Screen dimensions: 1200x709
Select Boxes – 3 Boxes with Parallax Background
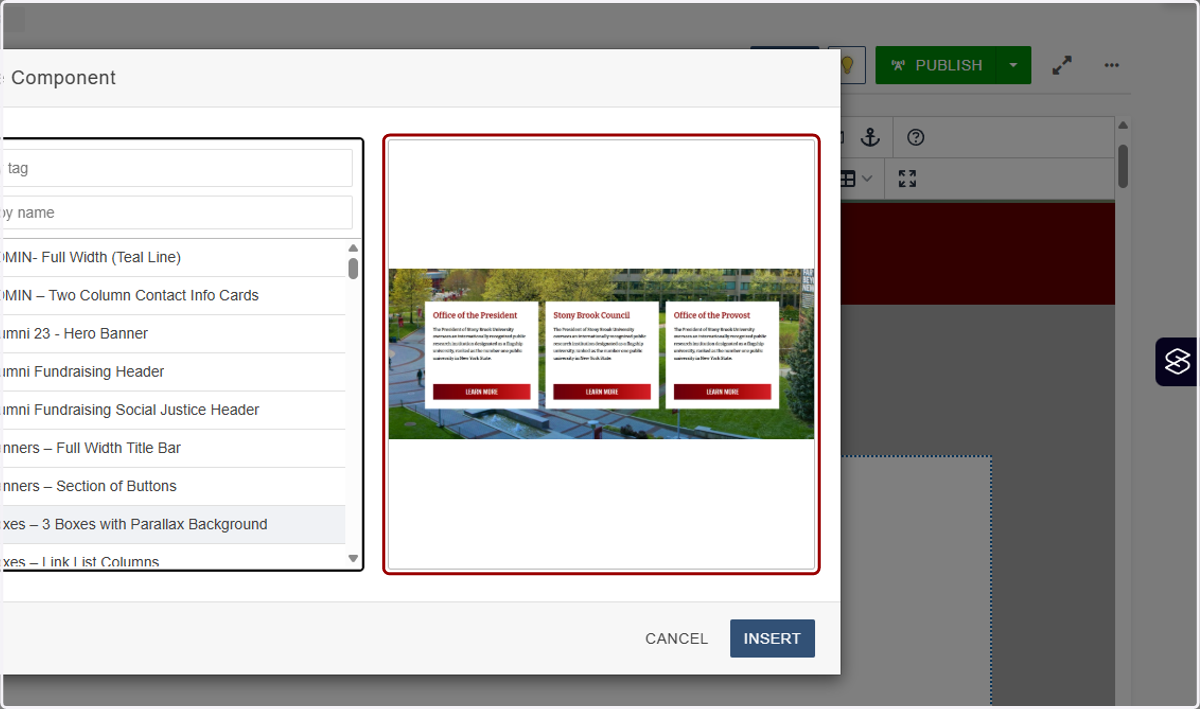point(172,524)
